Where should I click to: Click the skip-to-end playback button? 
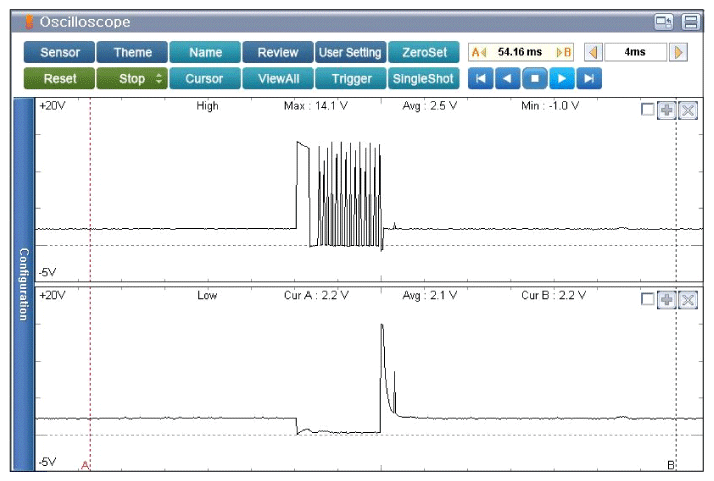[590, 79]
